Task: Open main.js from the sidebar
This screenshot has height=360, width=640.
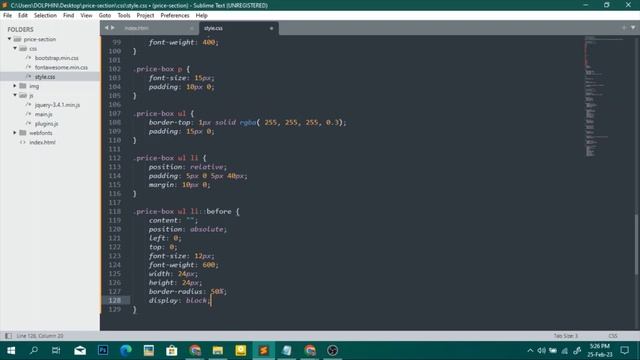Action: click(x=43, y=114)
